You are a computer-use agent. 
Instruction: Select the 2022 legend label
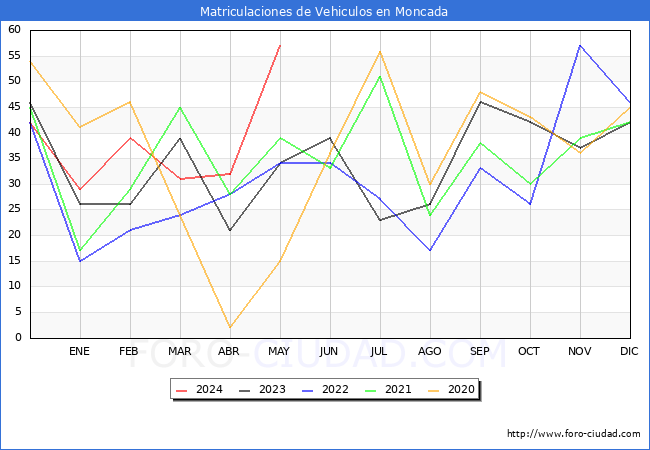335,390
